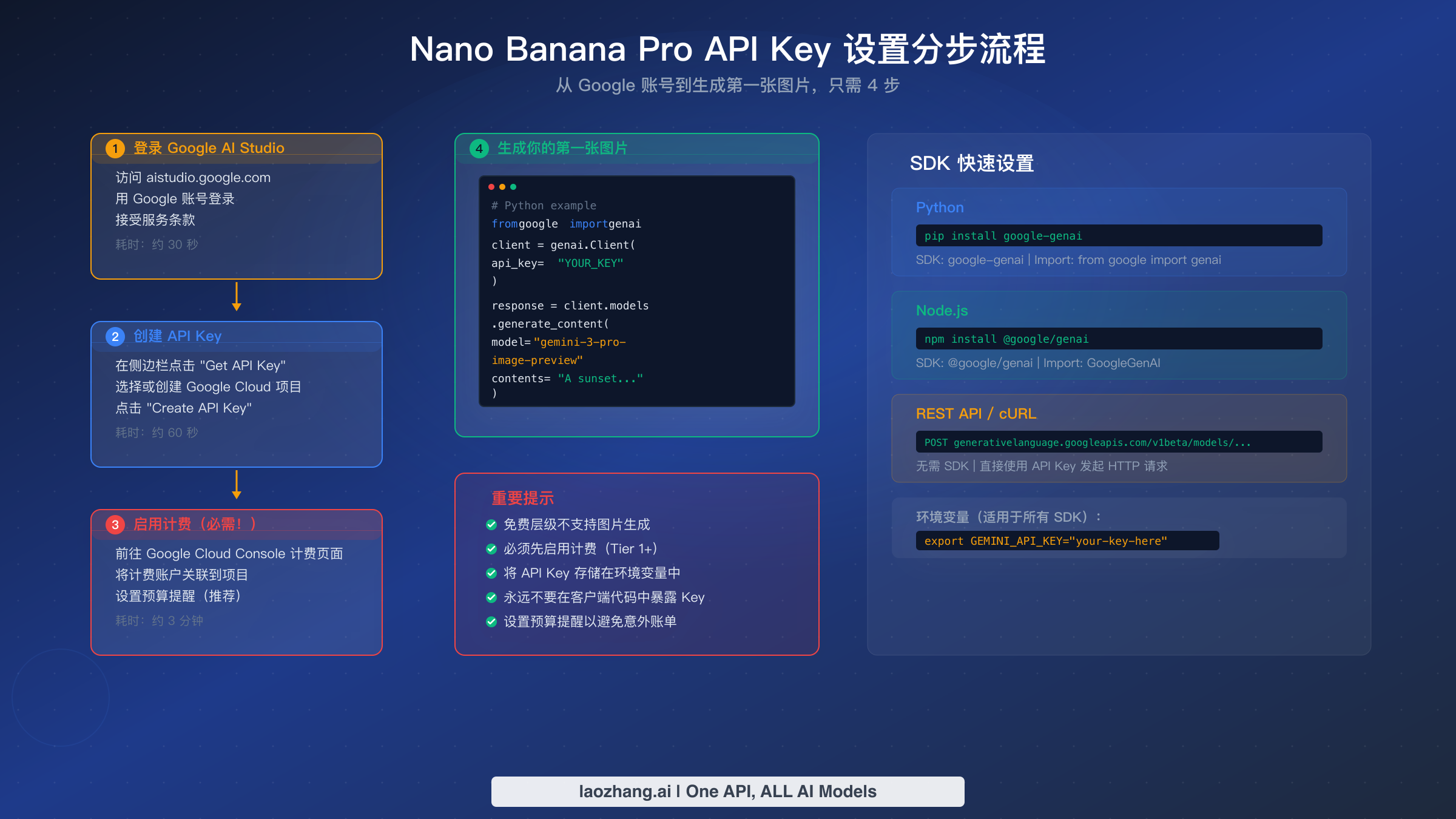Viewport: 1456px width, 819px height.
Task: Click the aistudio.google.com text in step 1
Action: [209, 177]
